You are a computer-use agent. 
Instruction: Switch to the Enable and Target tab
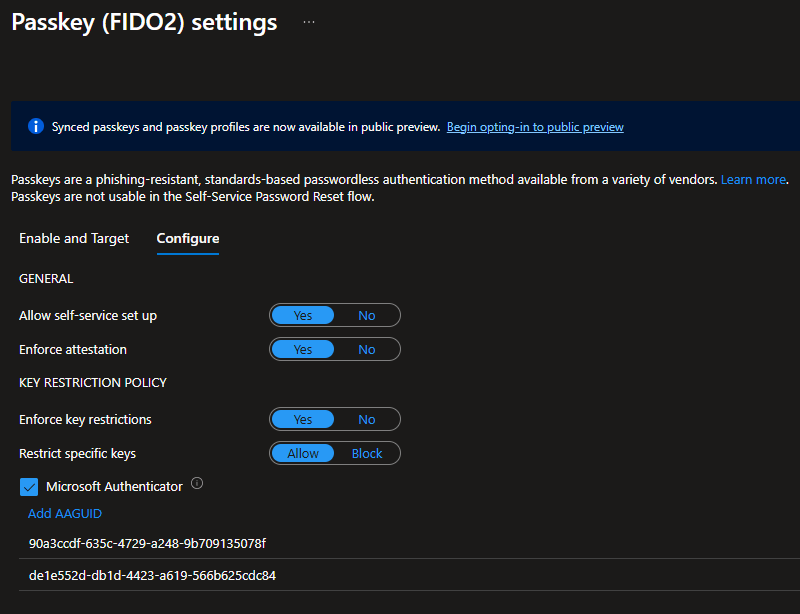tap(74, 238)
